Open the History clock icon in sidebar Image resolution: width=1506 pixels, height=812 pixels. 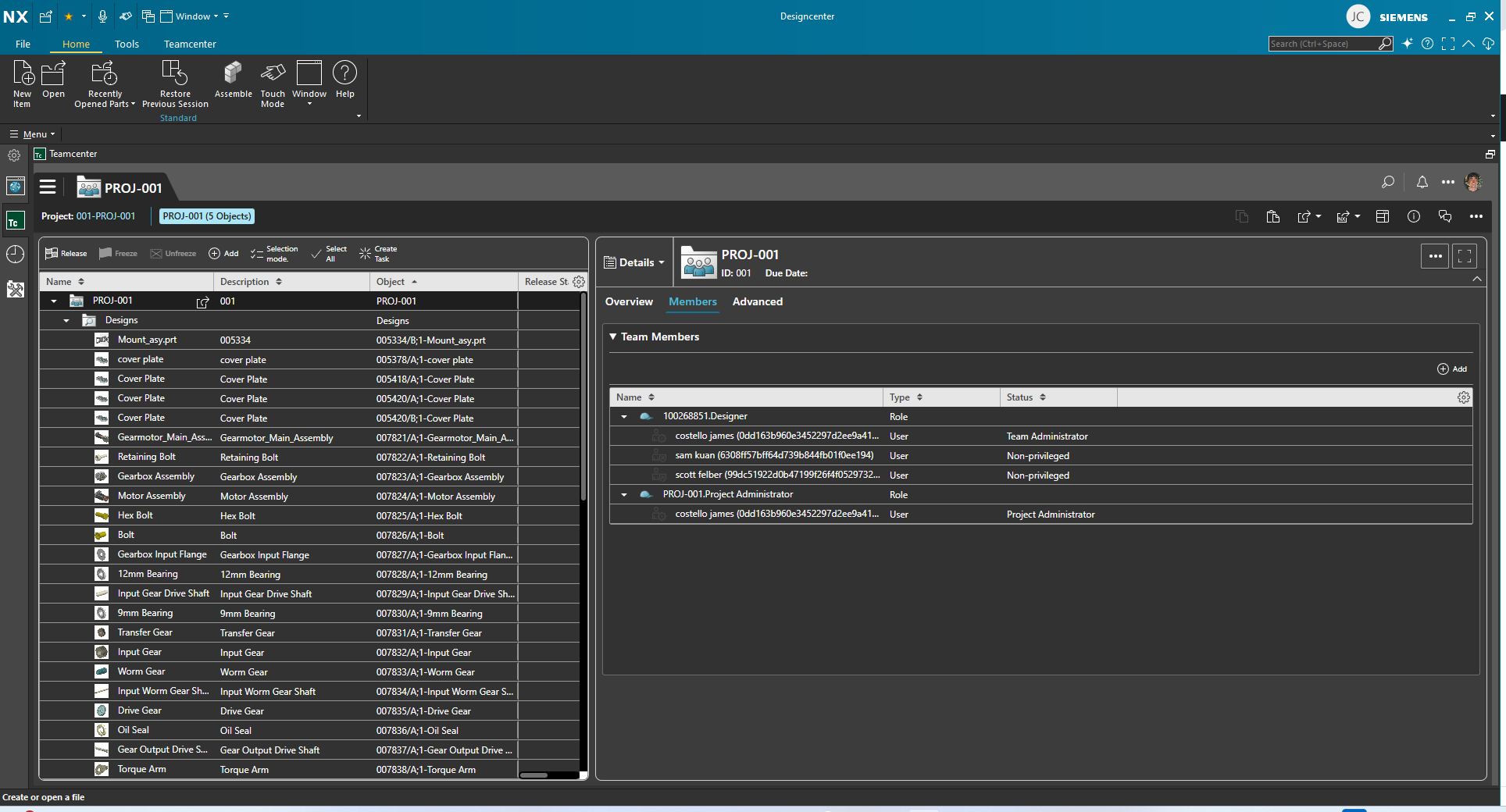14,254
